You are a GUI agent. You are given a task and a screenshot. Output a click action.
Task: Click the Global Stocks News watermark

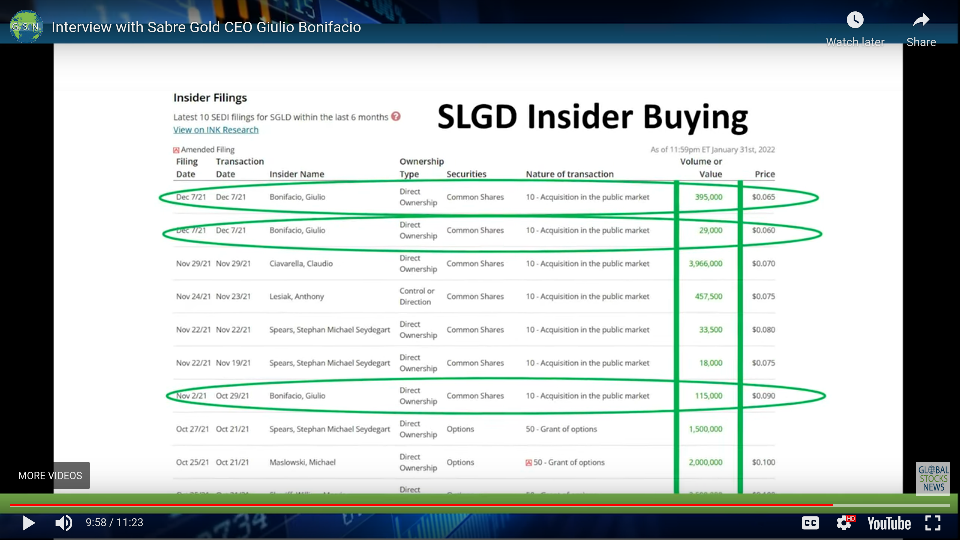pyautogui.click(x=932, y=478)
